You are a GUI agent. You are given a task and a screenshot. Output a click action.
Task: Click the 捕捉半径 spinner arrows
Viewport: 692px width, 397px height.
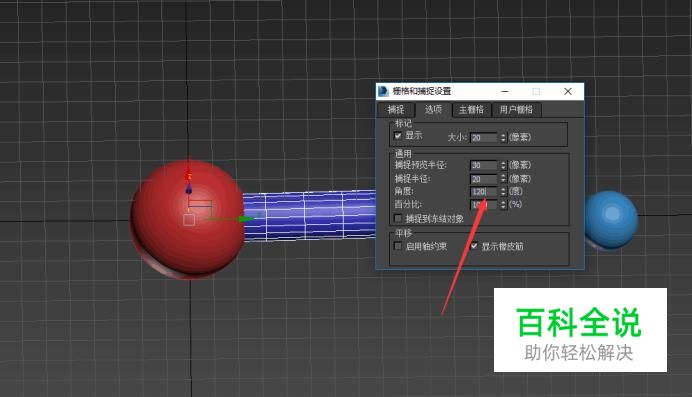pos(503,179)
